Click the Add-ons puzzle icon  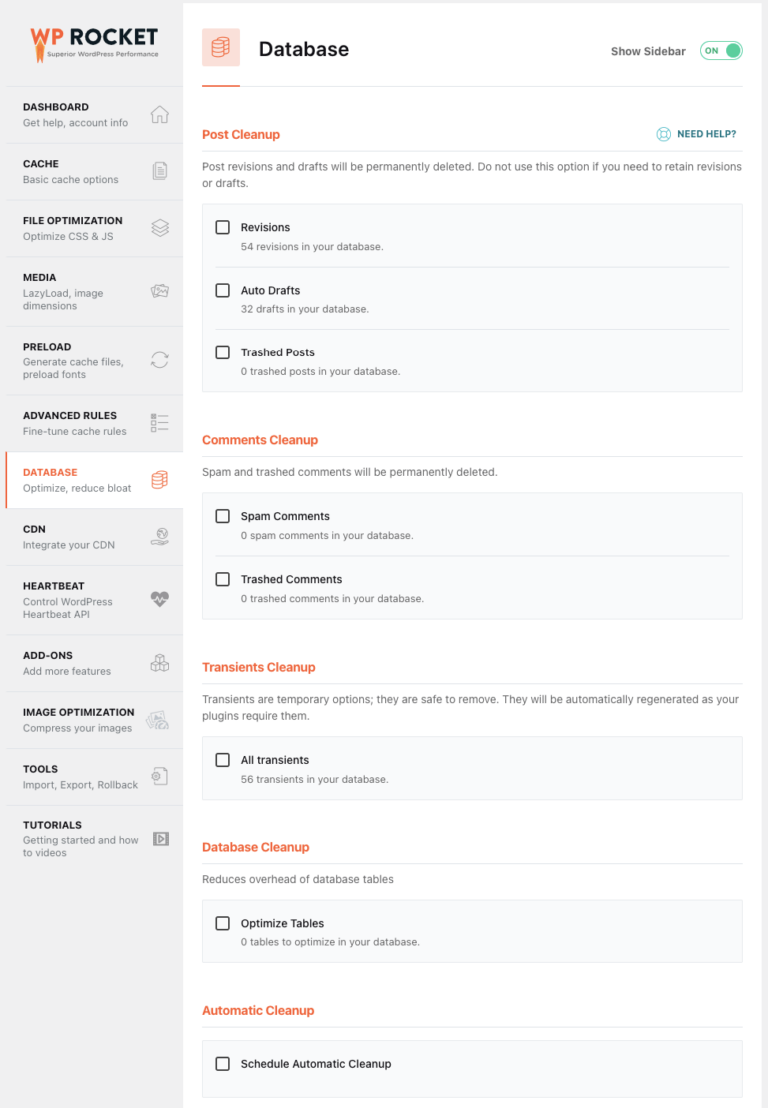tap(160, 662)
